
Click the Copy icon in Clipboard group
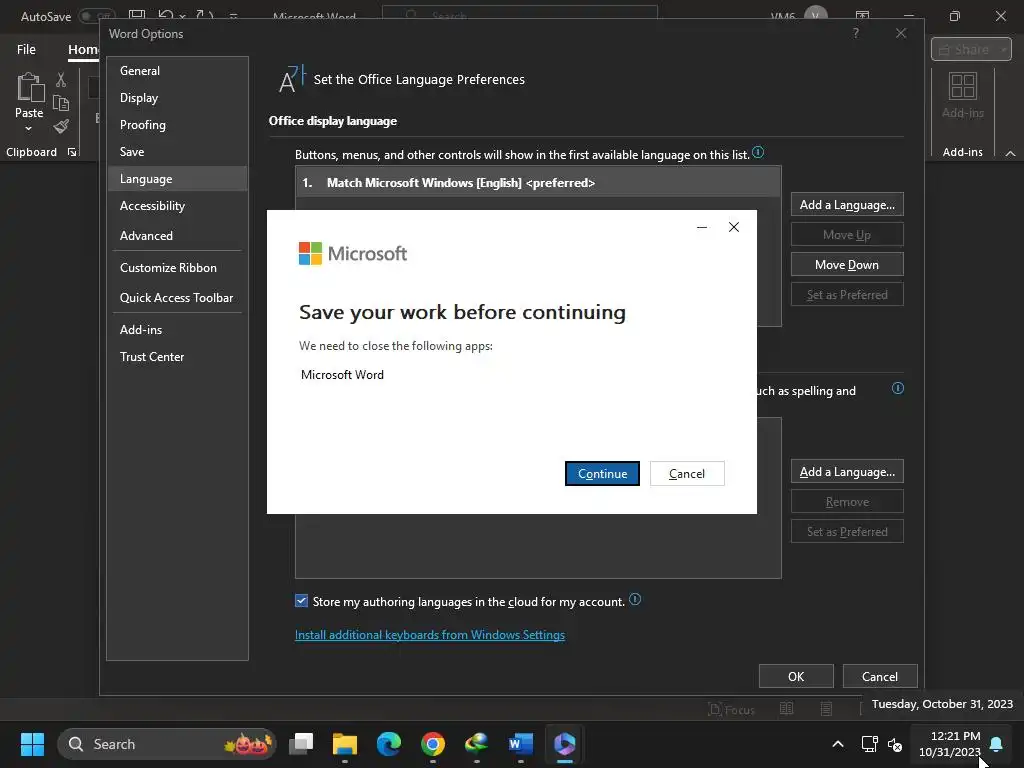pyautogui.click(x=61, y=103)
